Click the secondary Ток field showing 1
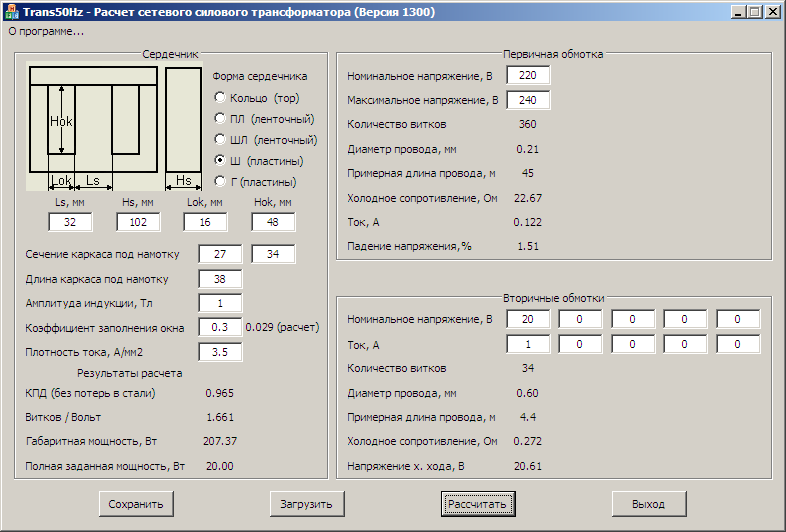This screenshot has height=532, width=786. (528, 344)
